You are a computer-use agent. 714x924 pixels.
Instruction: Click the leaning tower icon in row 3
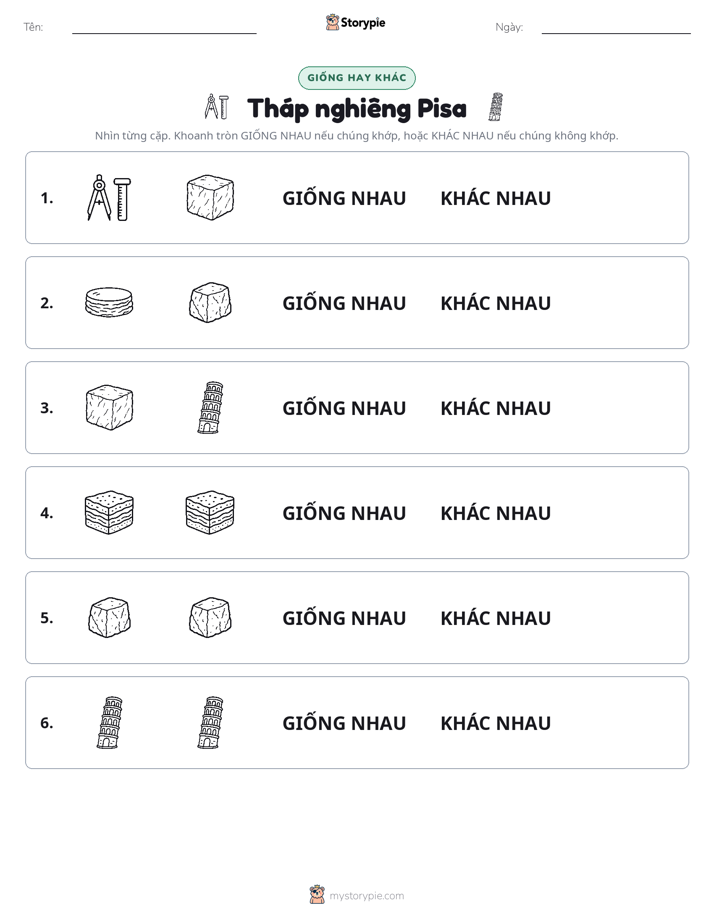pyautogui.click(x=210, y=408)
